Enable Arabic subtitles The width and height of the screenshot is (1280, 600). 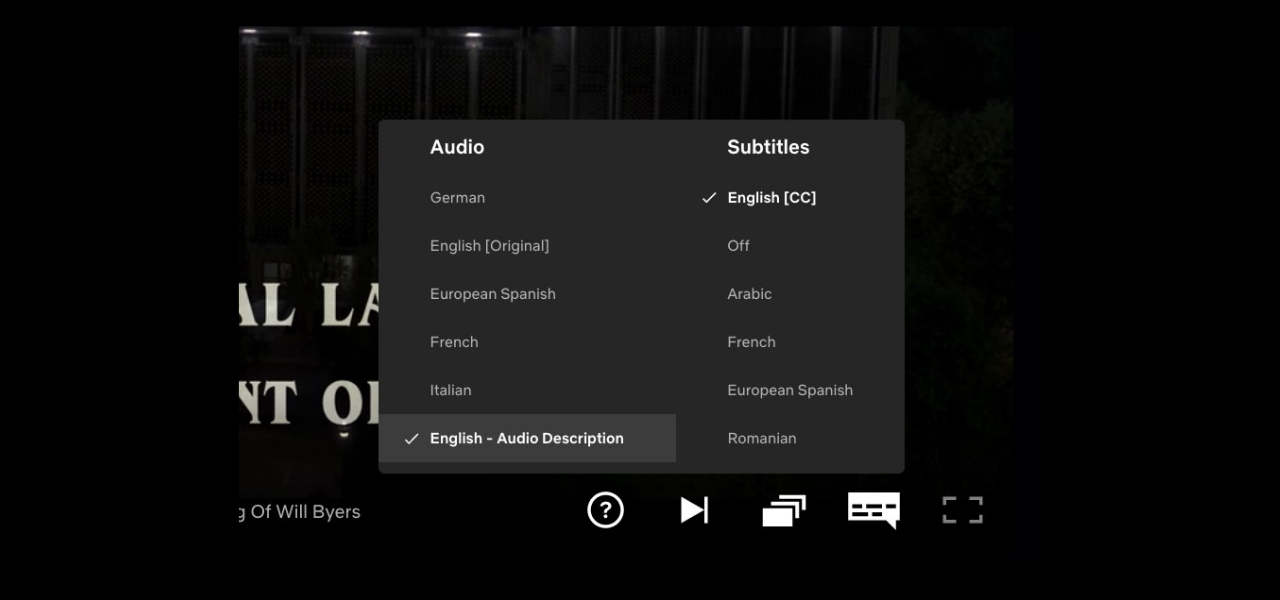pos(749,294)
